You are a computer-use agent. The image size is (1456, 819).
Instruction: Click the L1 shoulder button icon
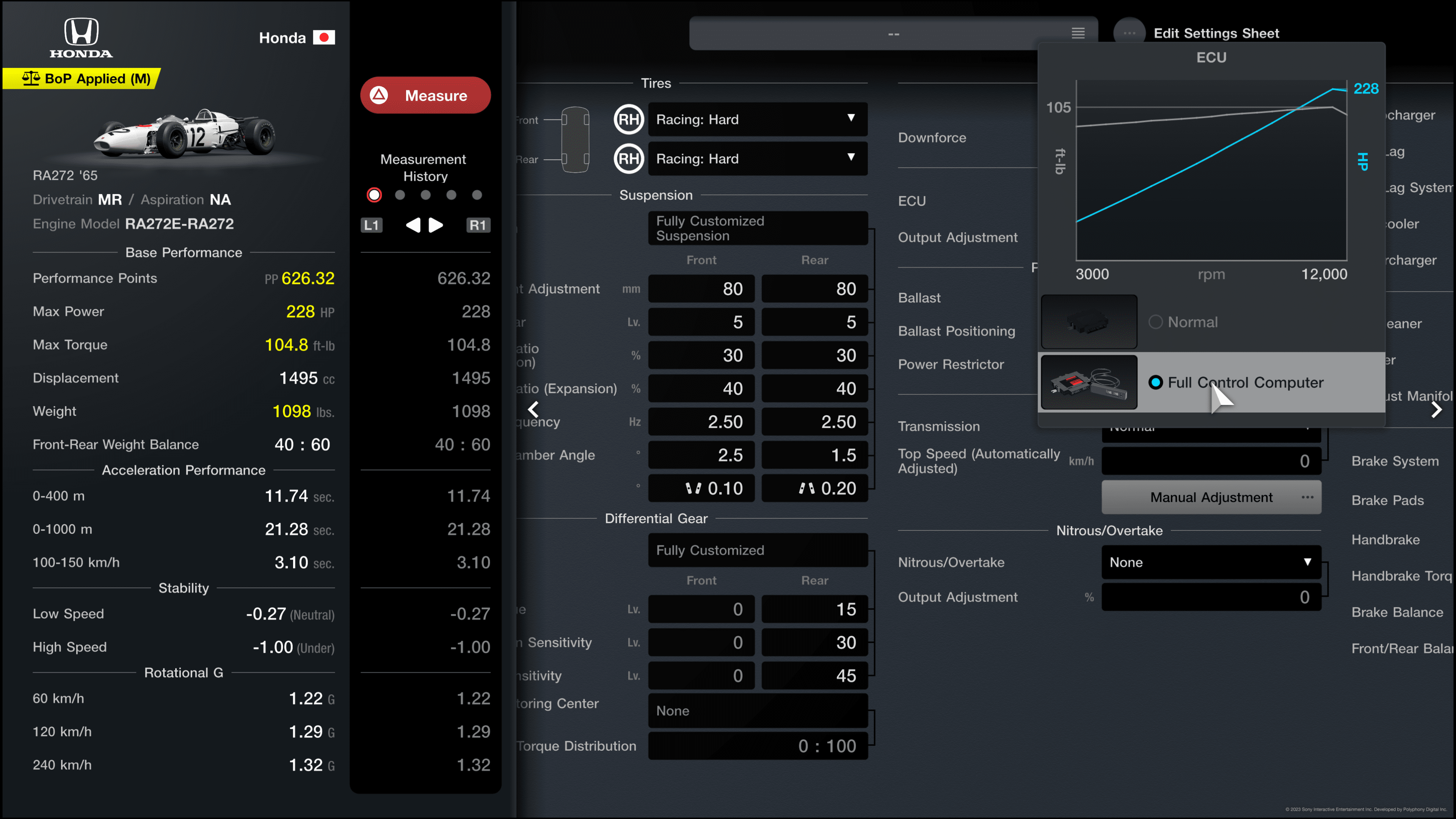tap(371, 225)
